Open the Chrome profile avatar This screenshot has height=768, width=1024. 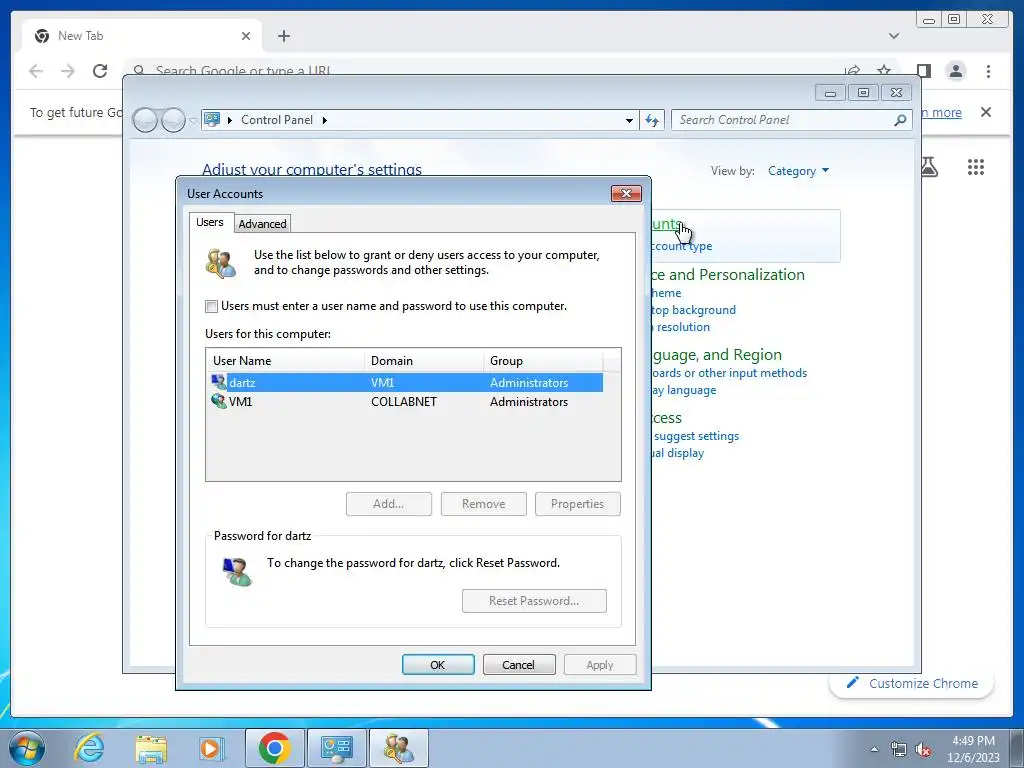[955, 71]
